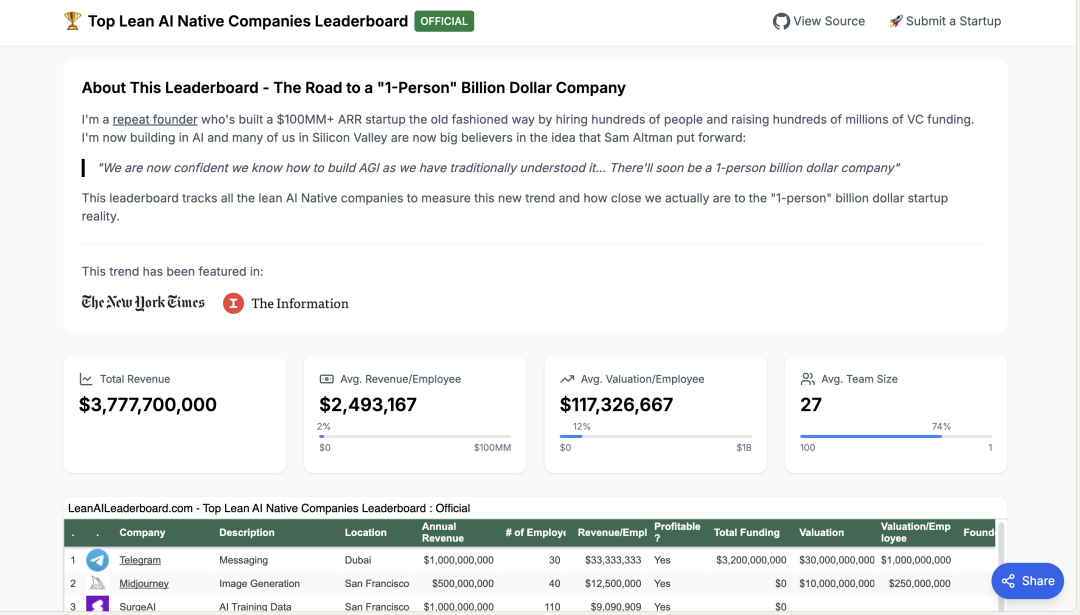Click the $2,493,167 average revenue value
The width and height of the screenshot is (1080, 615).
pos(368,404)
